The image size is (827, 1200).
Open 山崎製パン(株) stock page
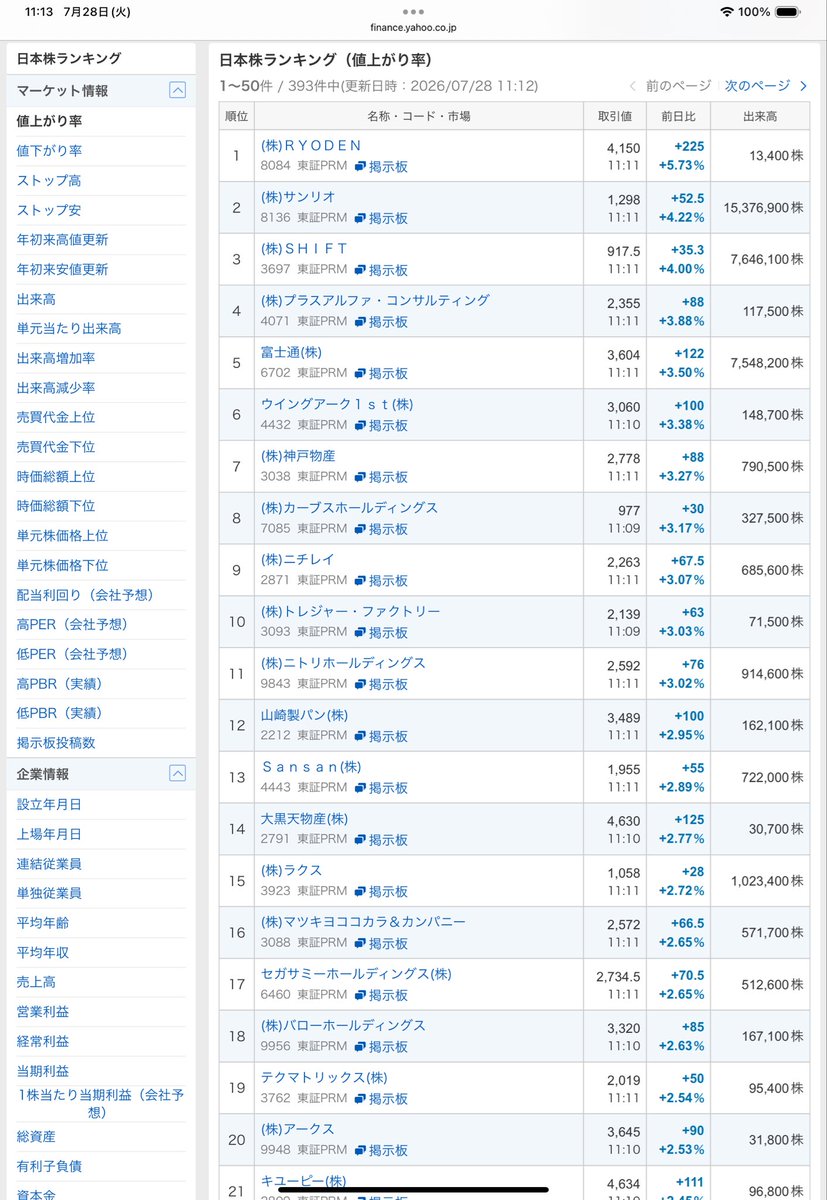[x=304, y=715]
